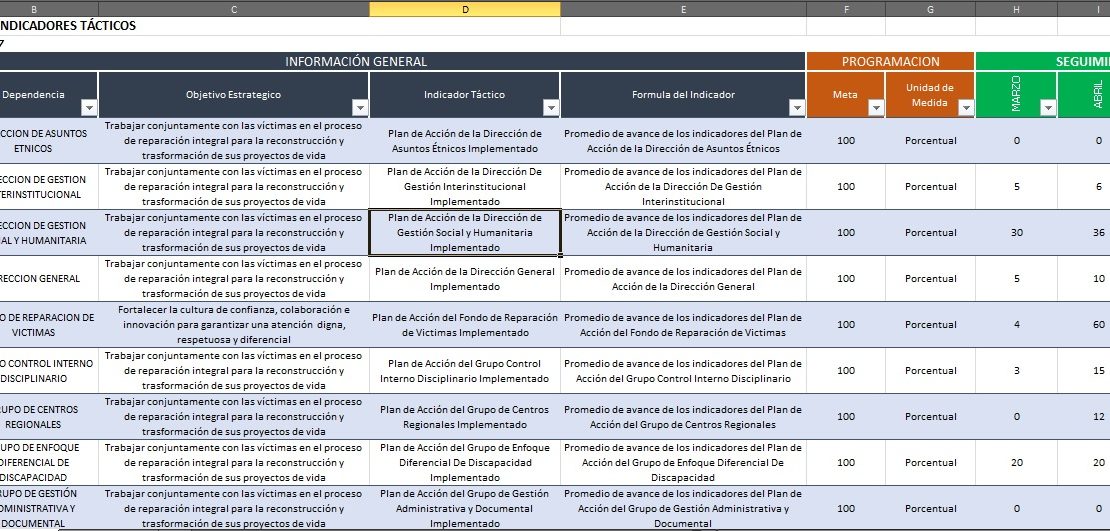Select the Unidad de Medida header cell
The width and height of the screenshot is (1110, 531).
click(x=930, y=95)
